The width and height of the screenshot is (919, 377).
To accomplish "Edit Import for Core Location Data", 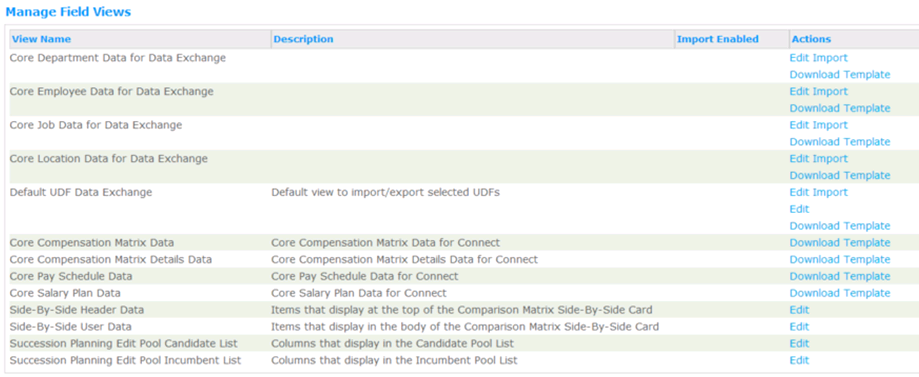I will point(818,159).
